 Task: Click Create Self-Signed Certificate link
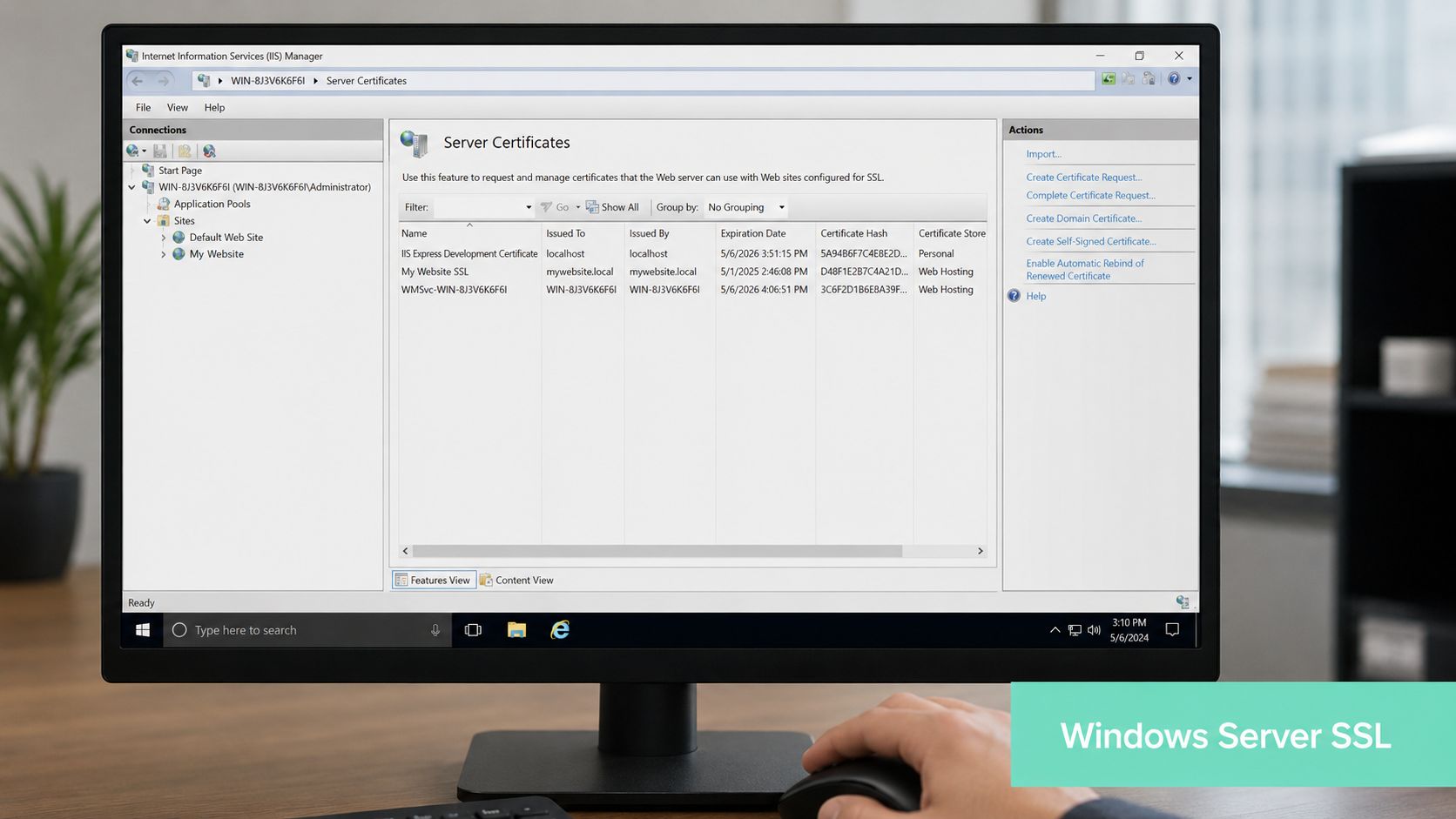1091,242
